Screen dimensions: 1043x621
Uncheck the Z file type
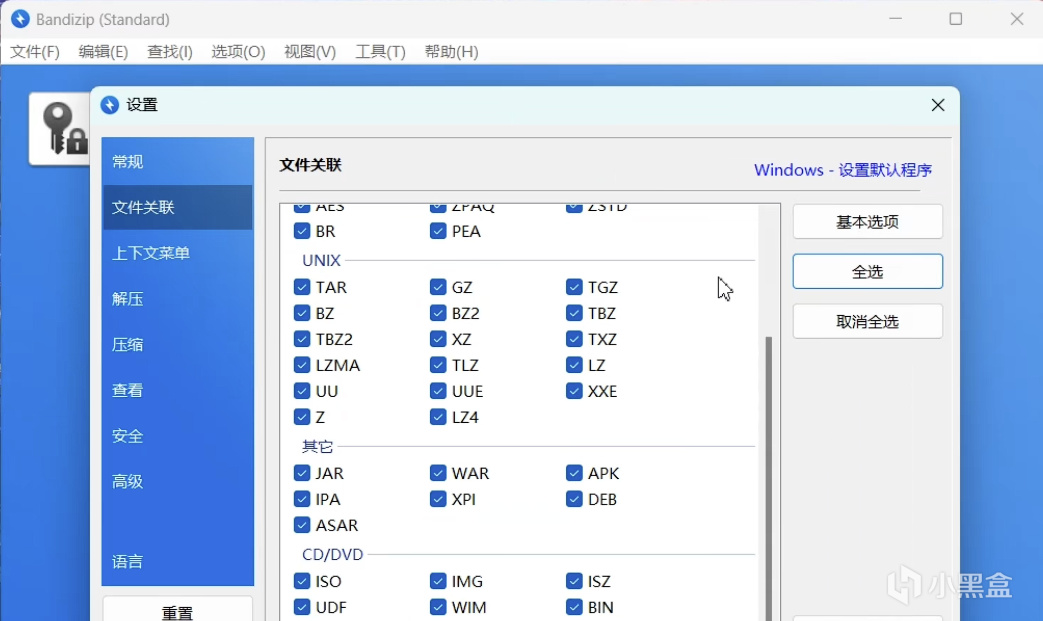point(302,416)
